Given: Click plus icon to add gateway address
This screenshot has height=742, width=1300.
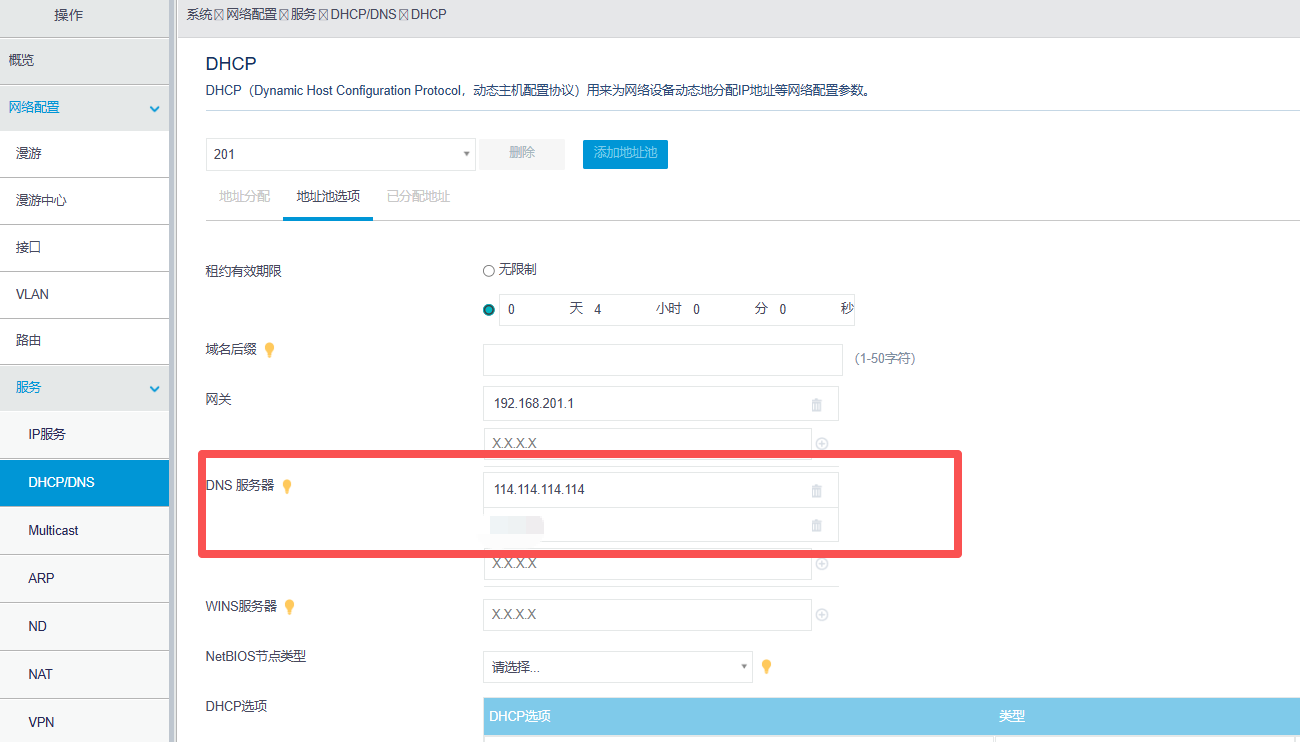Looking at the screenshot, I should [822, 443].
